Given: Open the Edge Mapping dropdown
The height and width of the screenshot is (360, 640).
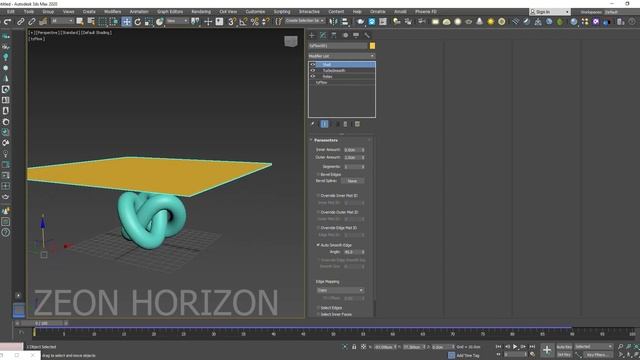Looking at the screenshot, I should [340, 290].
